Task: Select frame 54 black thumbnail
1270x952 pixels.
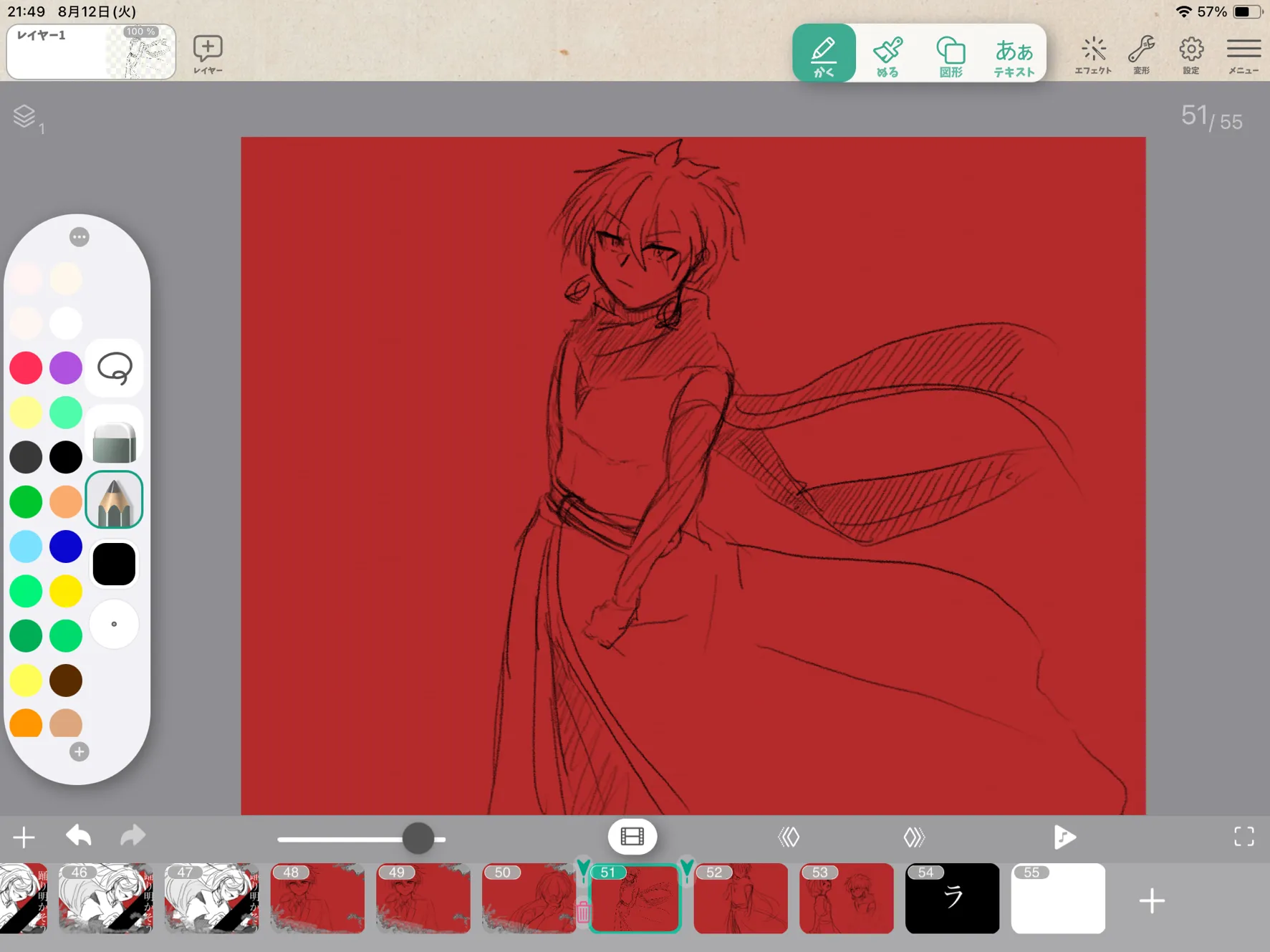Action: (953, 898)
